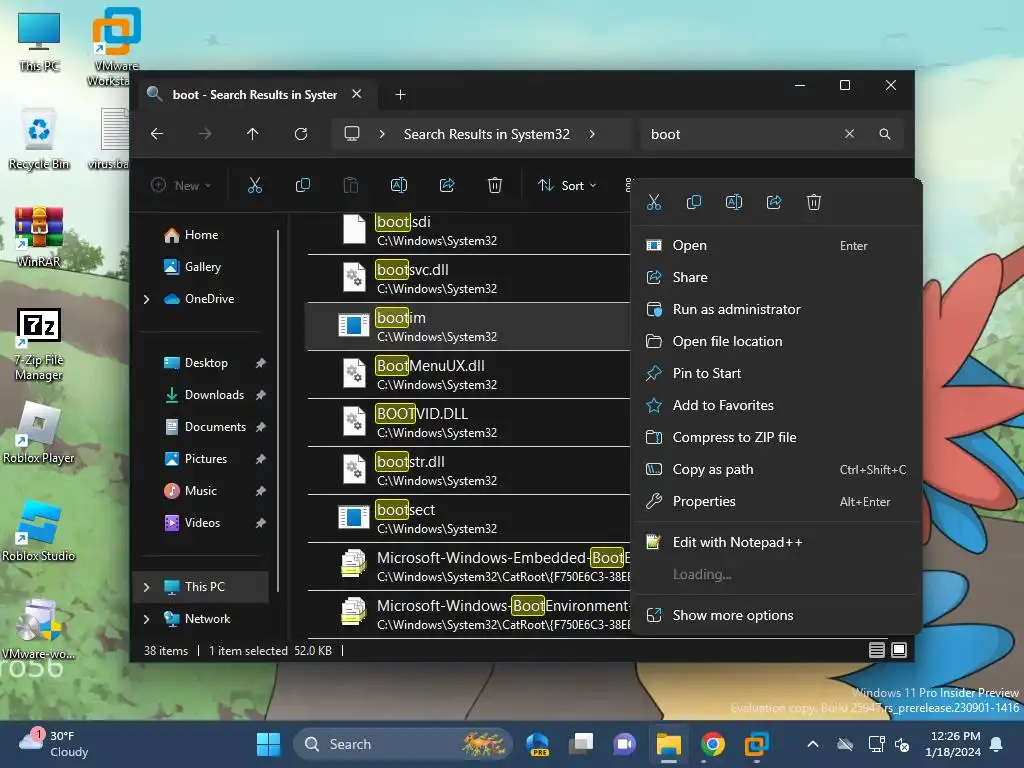Select Copy as path
The height and width of the screenshot is (768, 1024).
coord(777,470)
